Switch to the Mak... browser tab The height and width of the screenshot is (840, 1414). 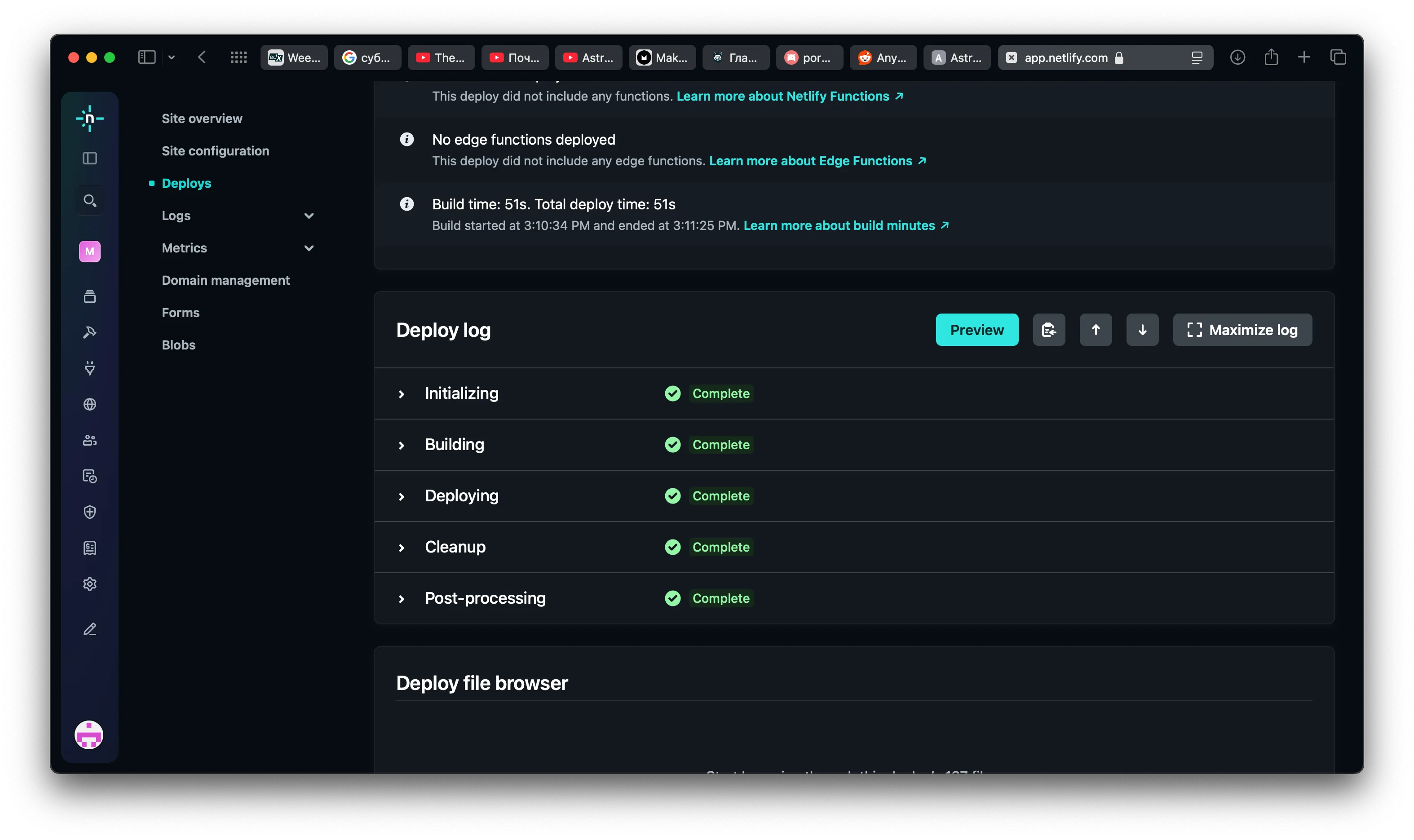coord(662,57)
